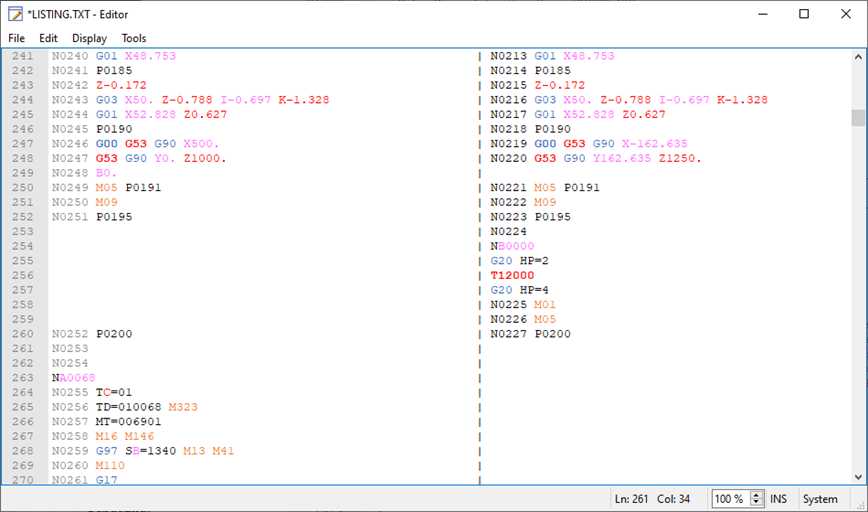Image resolution: width=868 pixels, height=512 pixels.
Task: Open the File menu
Action: pyautogui.click(x=17, y=38)
